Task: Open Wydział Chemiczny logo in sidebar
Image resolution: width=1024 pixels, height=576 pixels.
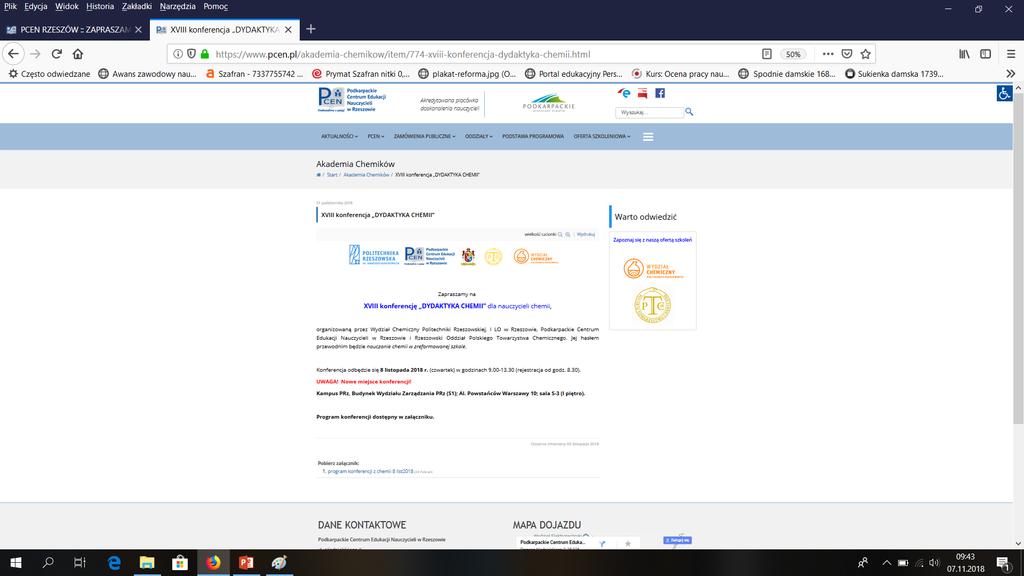Action: pos(653,268)
